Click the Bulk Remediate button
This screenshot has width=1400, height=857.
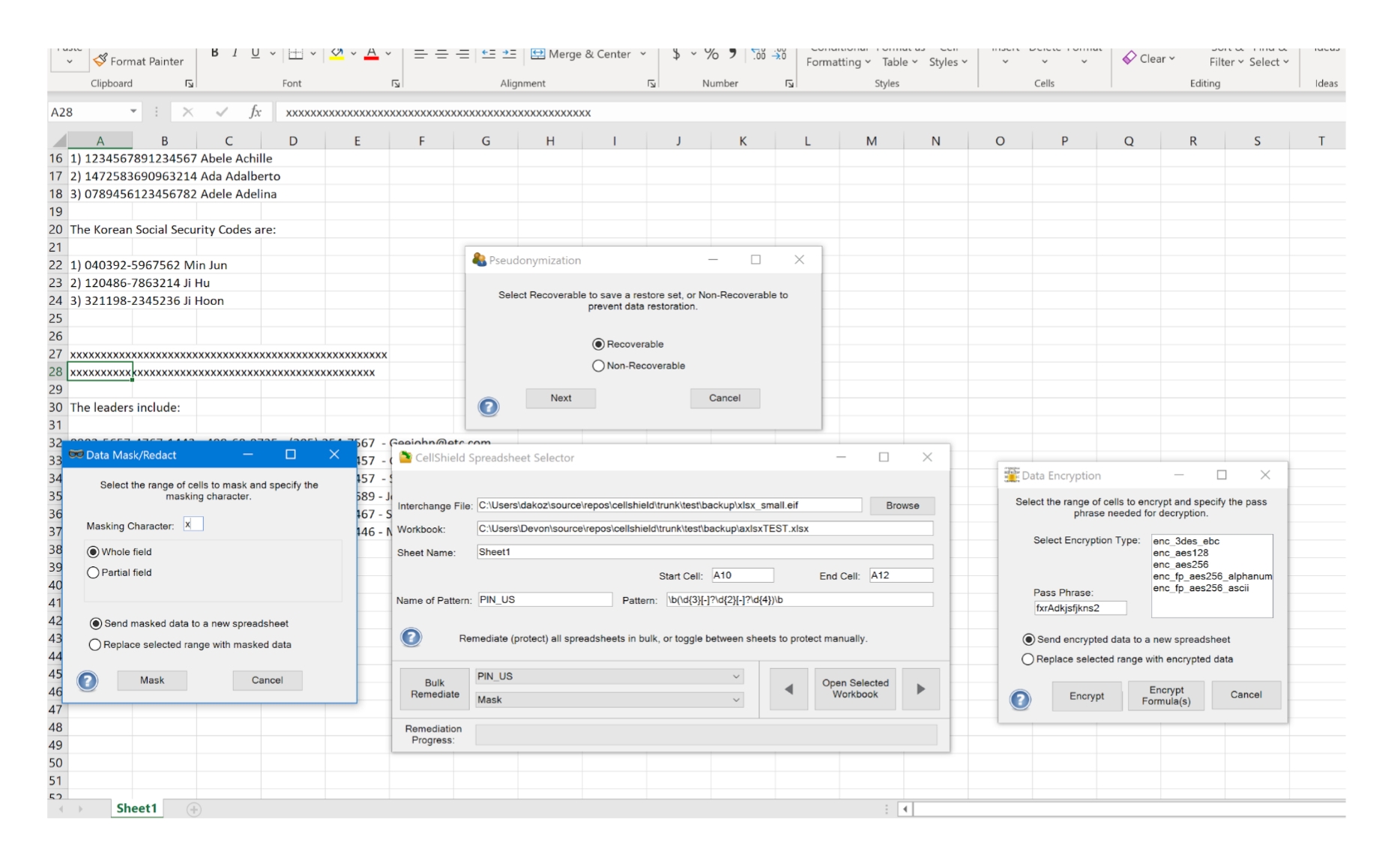[x=435, y=688]
